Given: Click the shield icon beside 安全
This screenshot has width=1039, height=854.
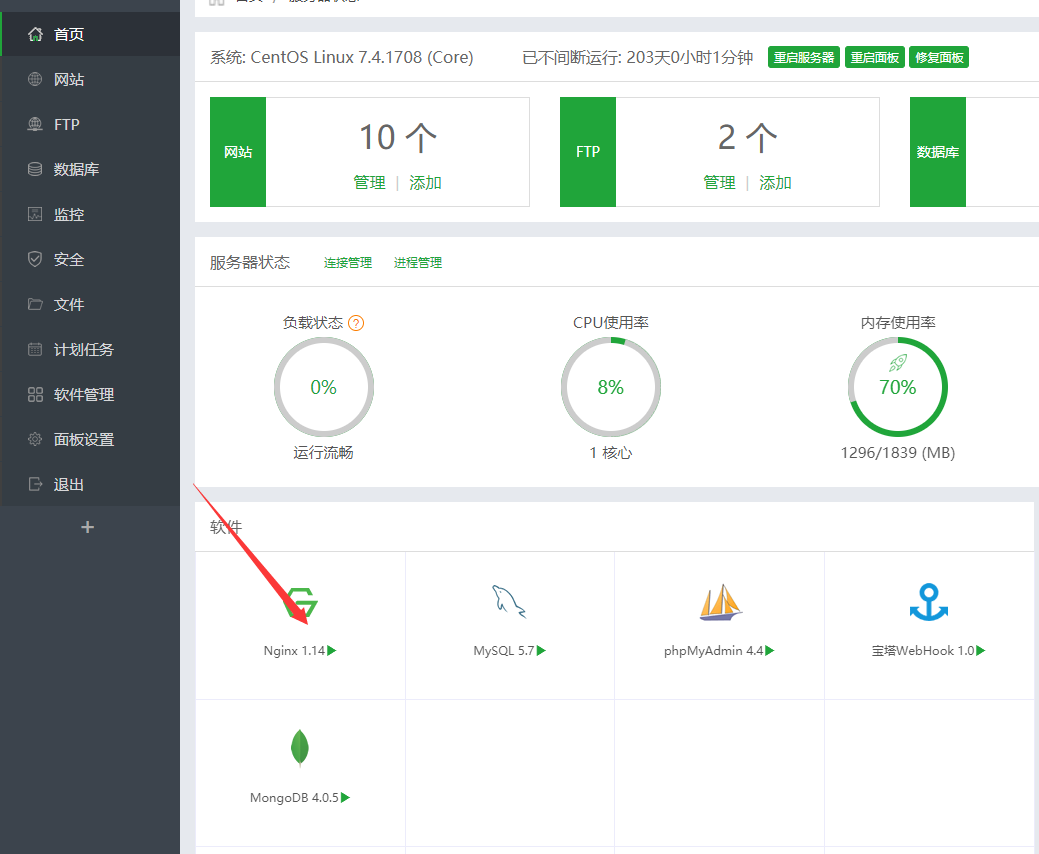Looking at the screenshot, I should pos(35,259).
